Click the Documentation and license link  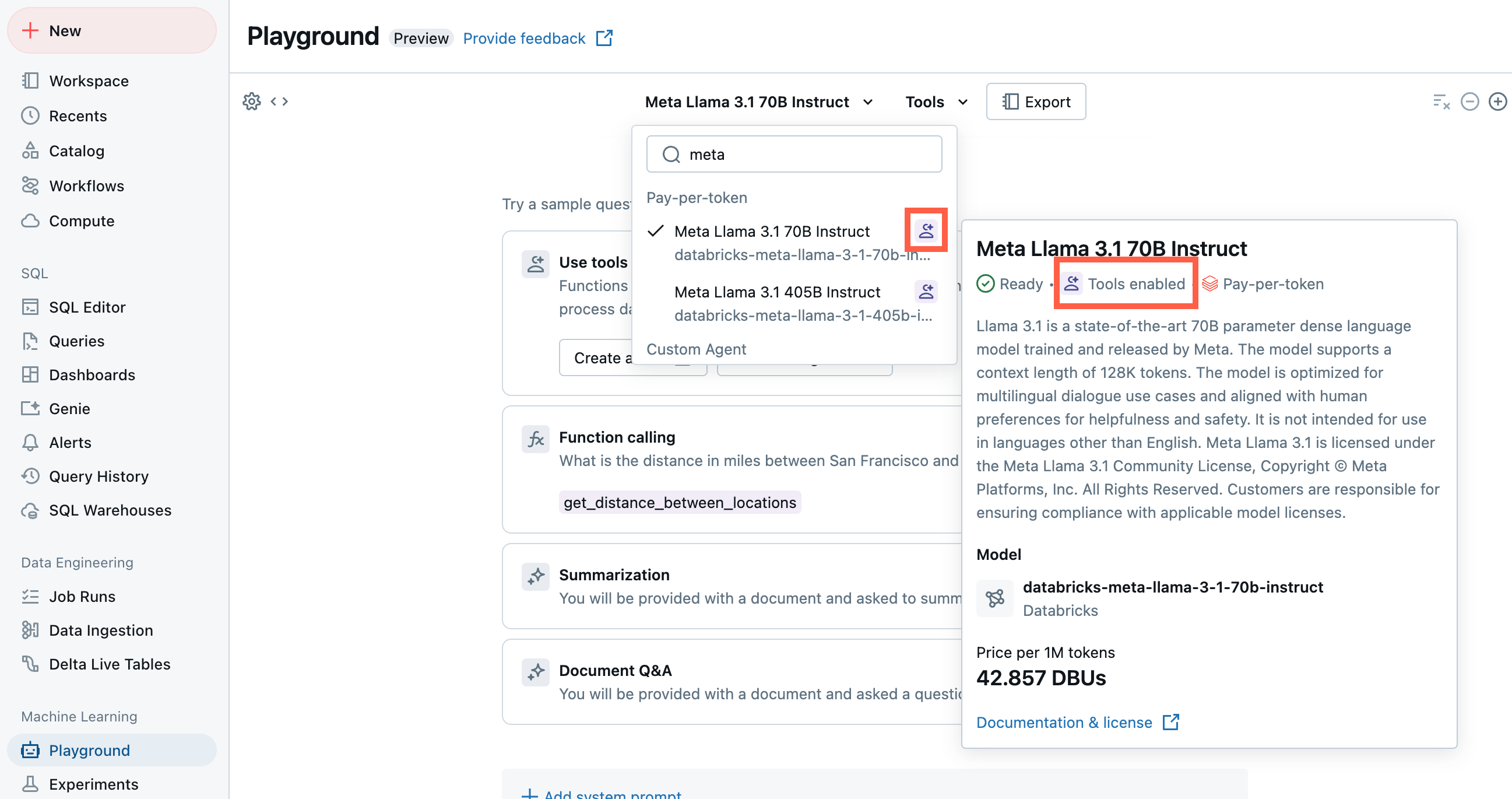click(1078, 722)
